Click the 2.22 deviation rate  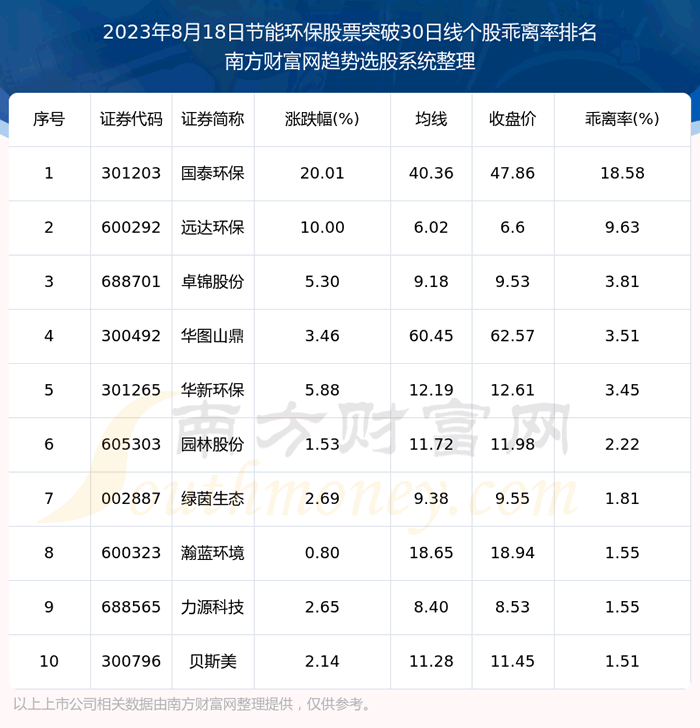coord(622,444)
